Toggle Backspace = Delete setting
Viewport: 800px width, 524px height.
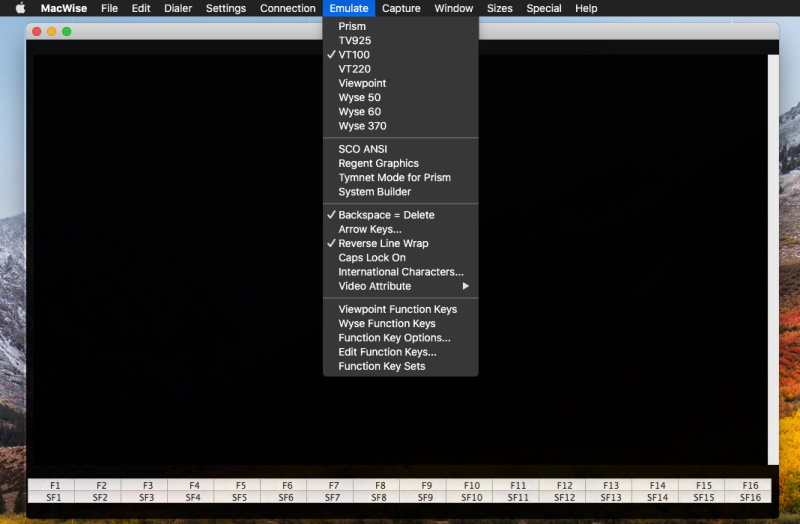pos(401,215)
